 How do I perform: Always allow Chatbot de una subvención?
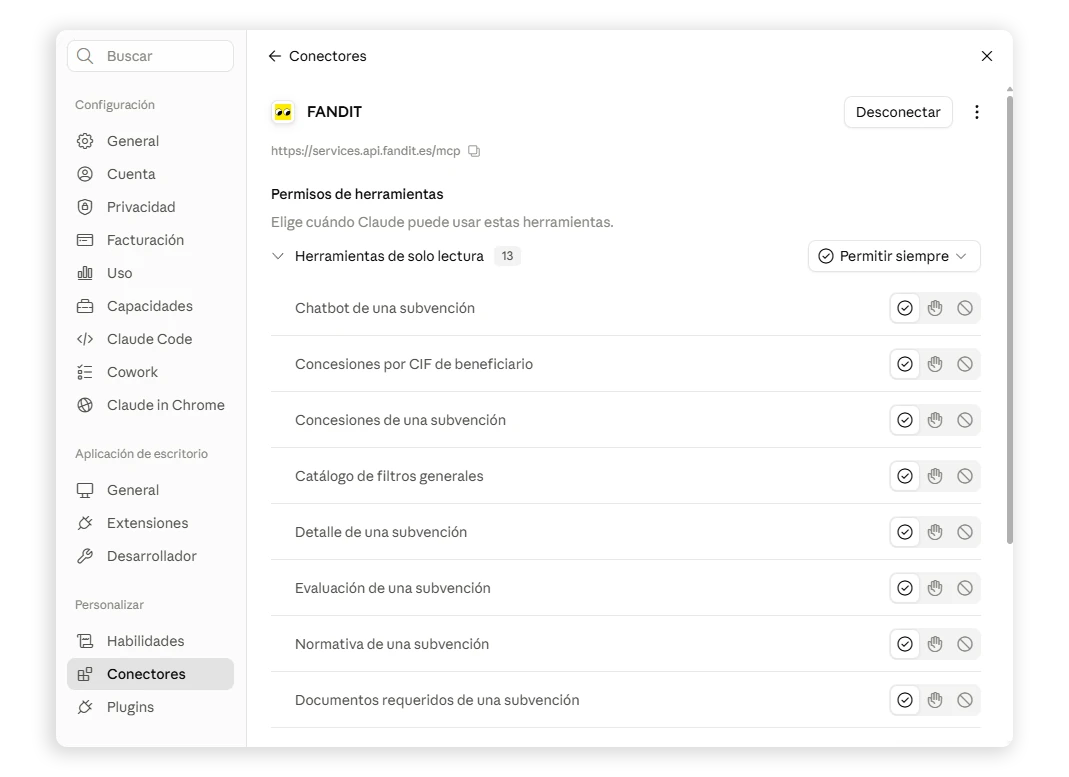pos(905,308)
